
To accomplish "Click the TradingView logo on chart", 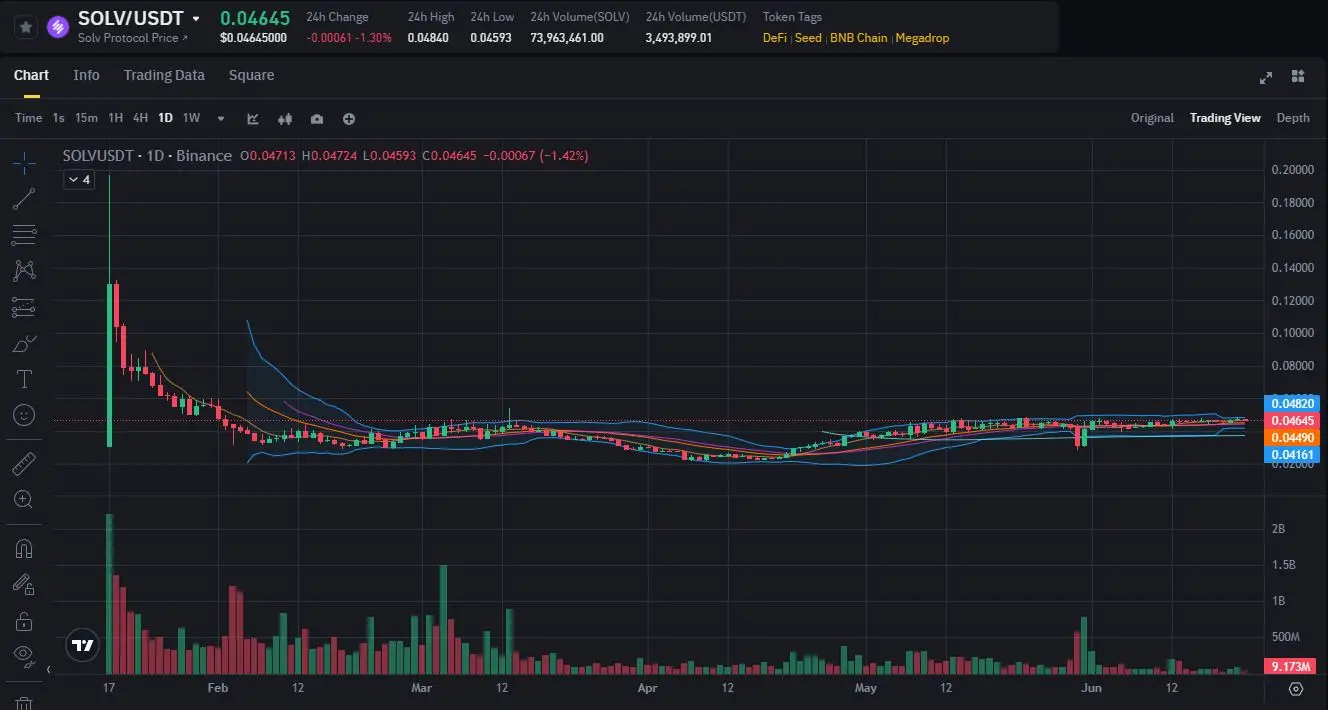I will [x=83, y=645].
